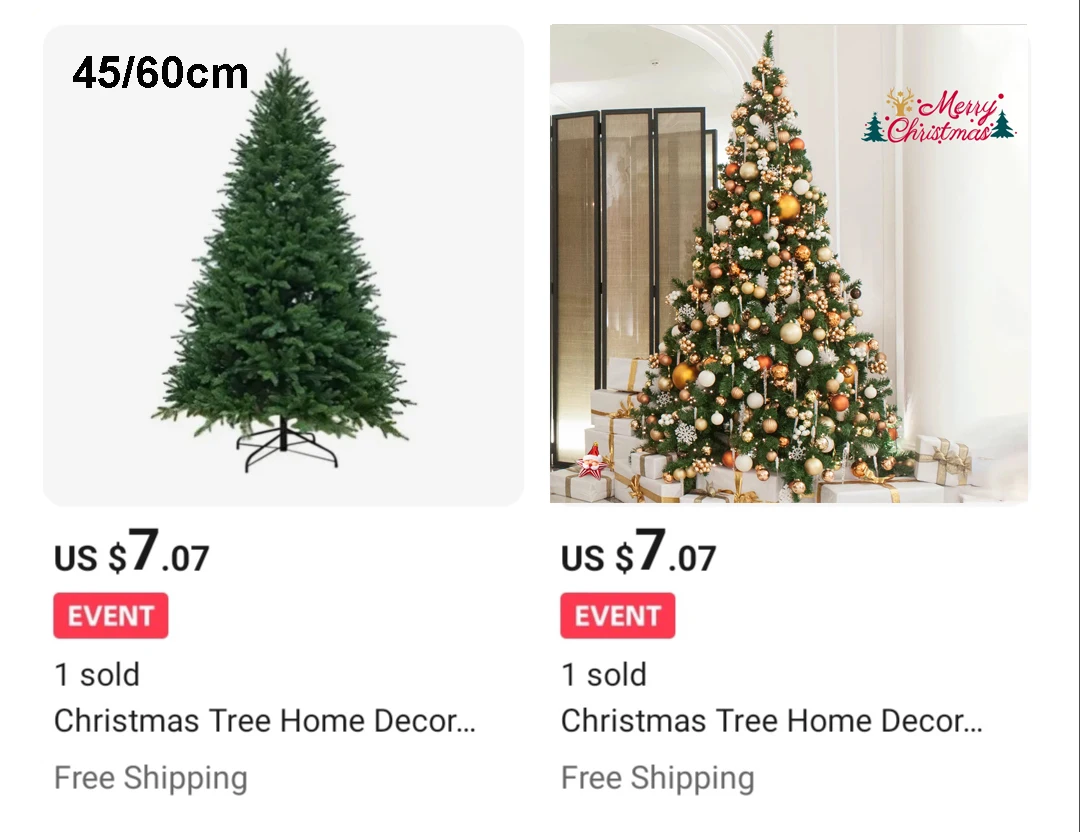
Task: Open left 'Christmas Tree Home Decor…' title
Action: coord(264,721)
